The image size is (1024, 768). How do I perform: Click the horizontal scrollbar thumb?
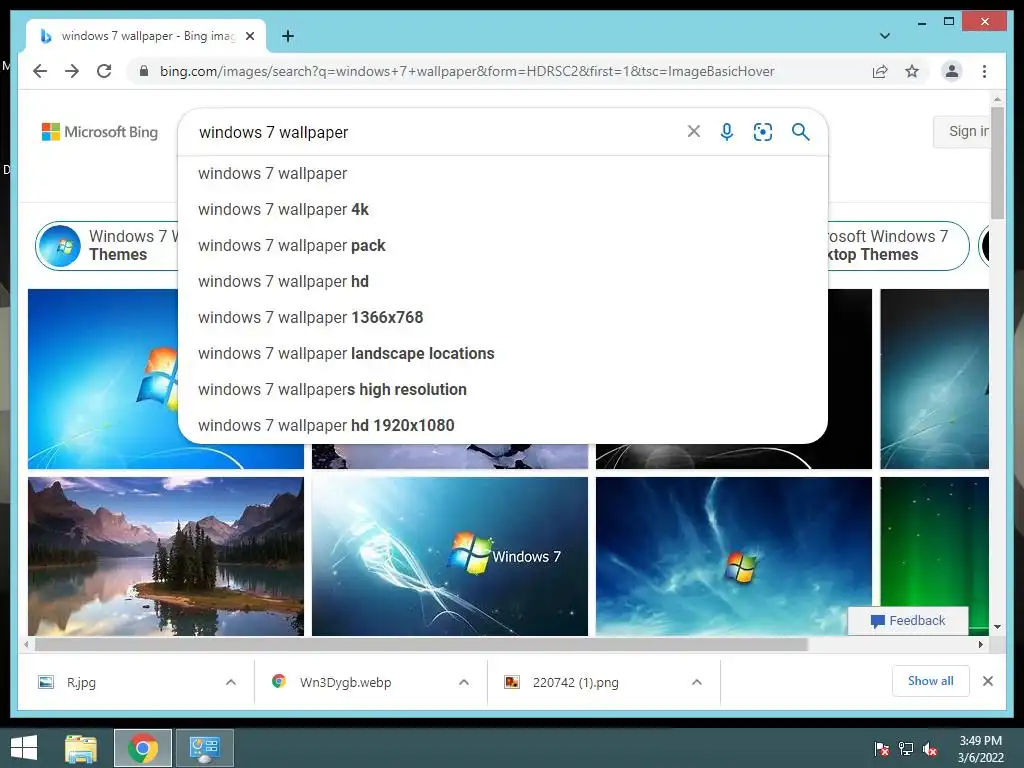tap(421, 645)
